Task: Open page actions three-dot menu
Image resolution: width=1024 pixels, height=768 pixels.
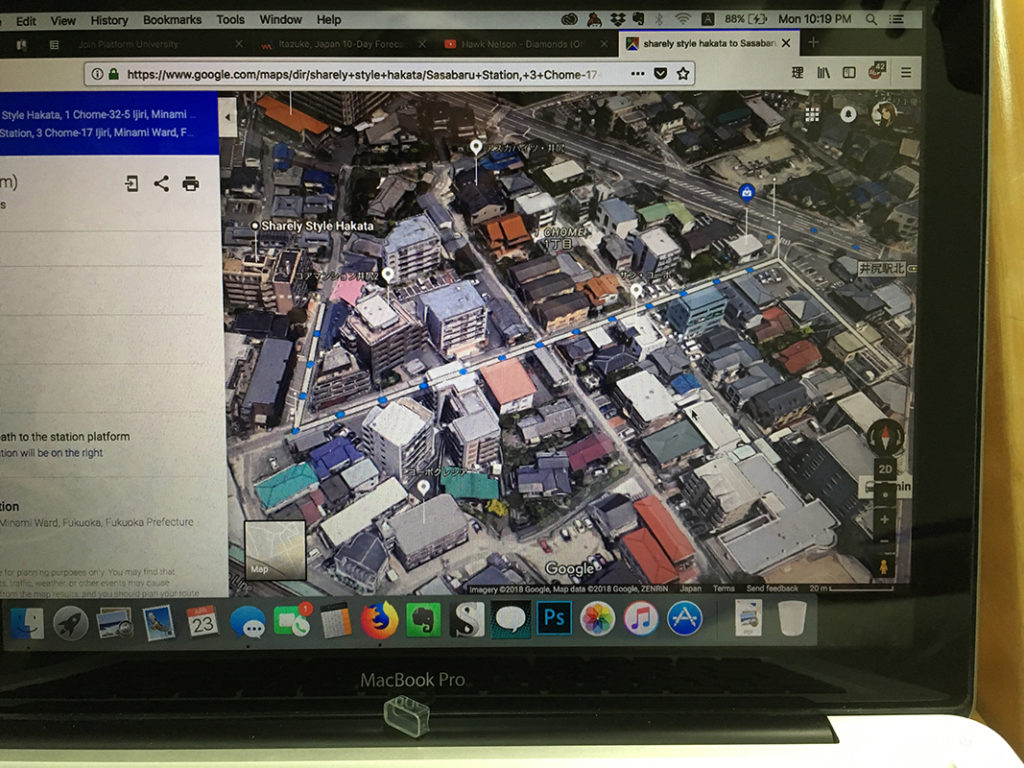Action: coord(638,74)
